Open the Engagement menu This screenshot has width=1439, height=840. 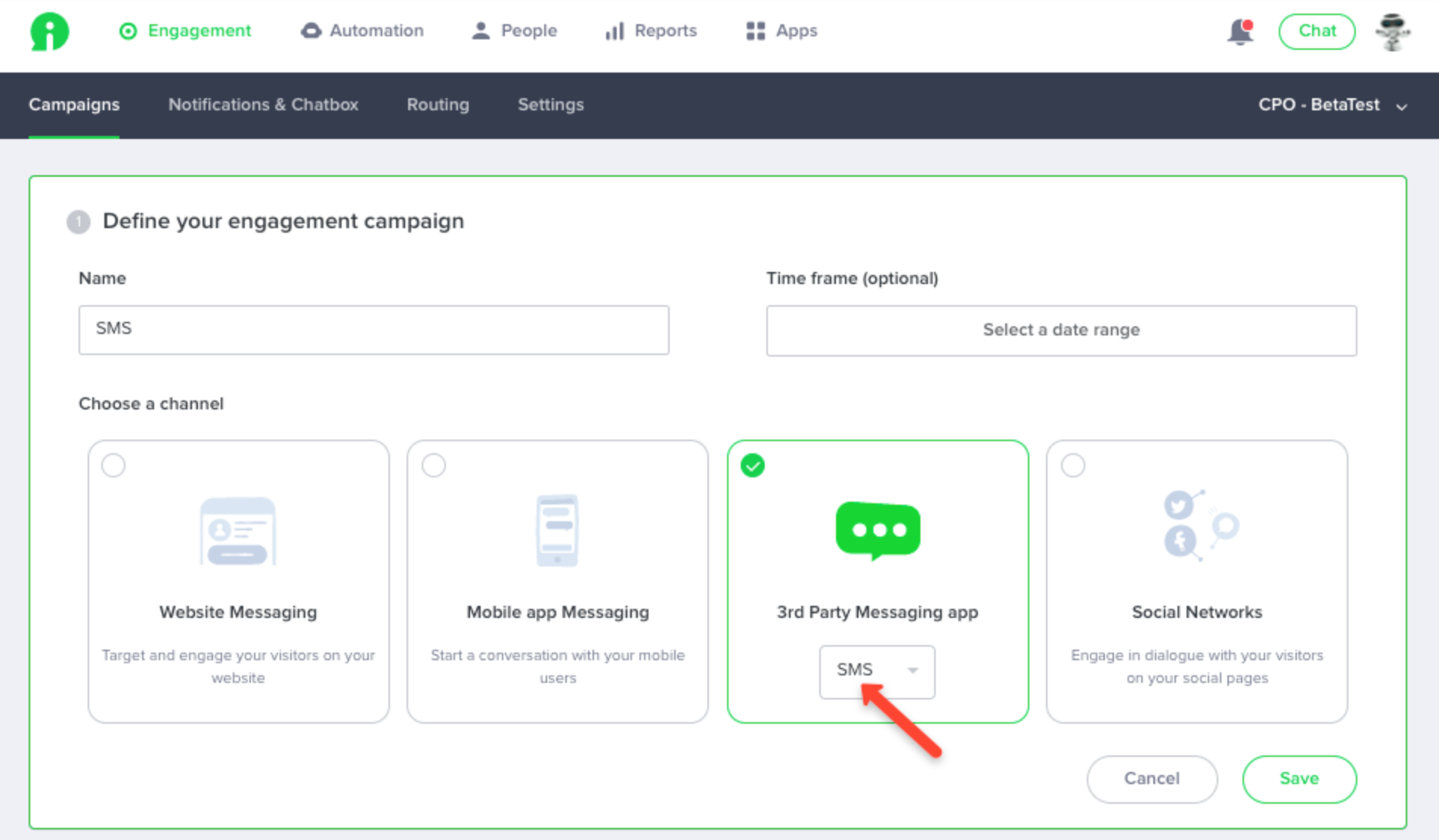[186, 31]
